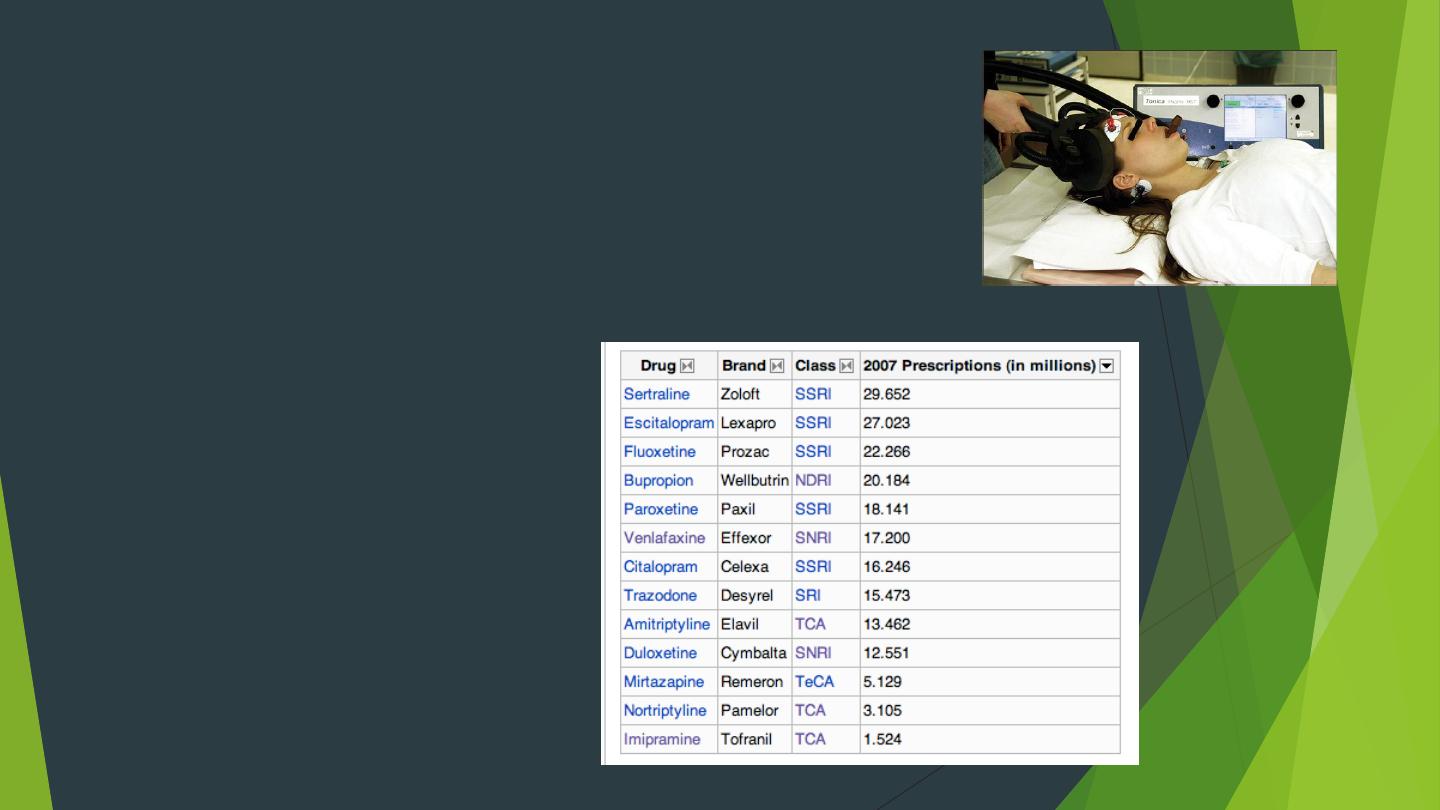The width and height of the screenshot is (1440, 810).
Task: Click the Class column header text
Action: click(x=815, y=366)
